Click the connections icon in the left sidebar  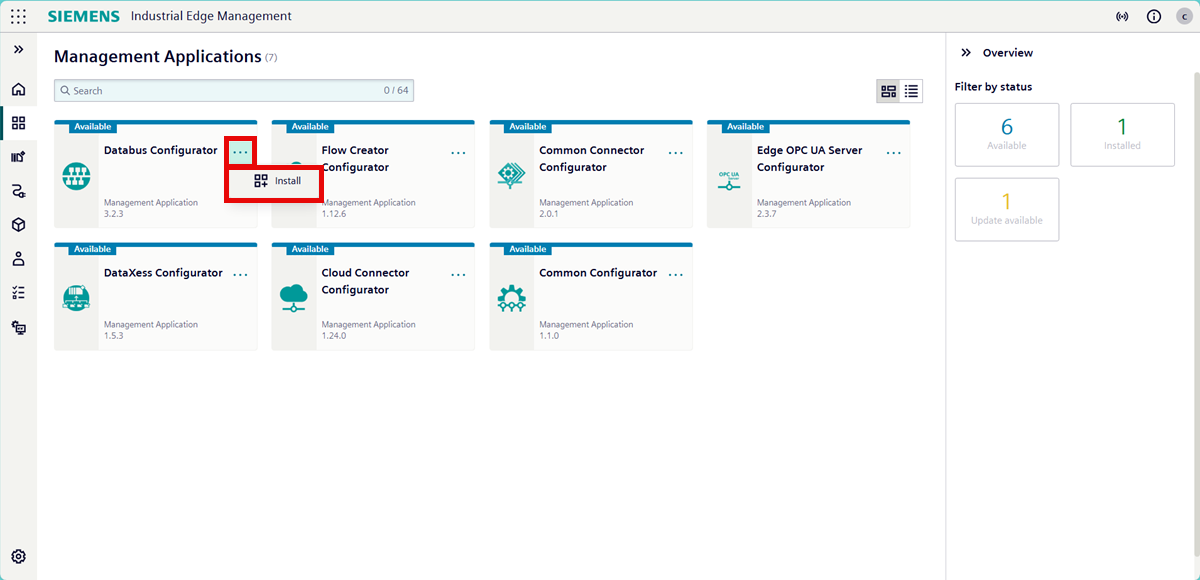click(18, 190)
